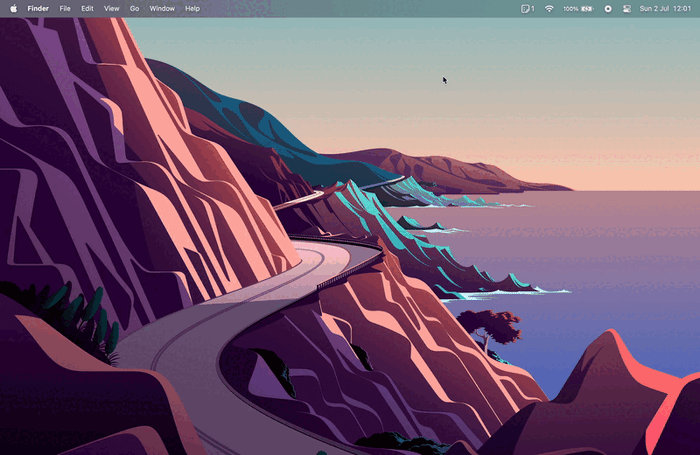
Task: Open the Edit menu
Action: 87,8
